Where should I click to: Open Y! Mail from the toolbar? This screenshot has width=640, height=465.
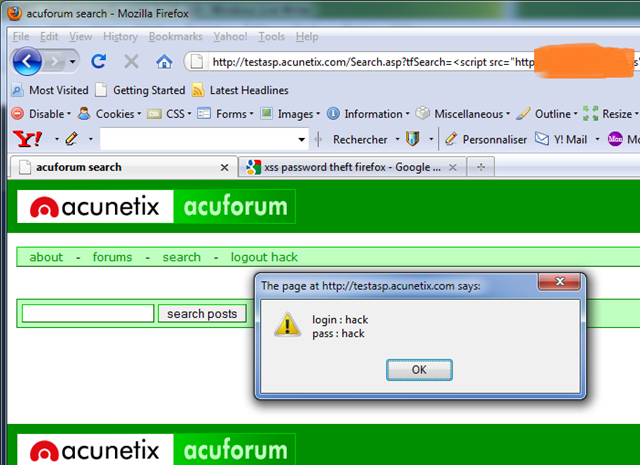click(x=561, y=140)
